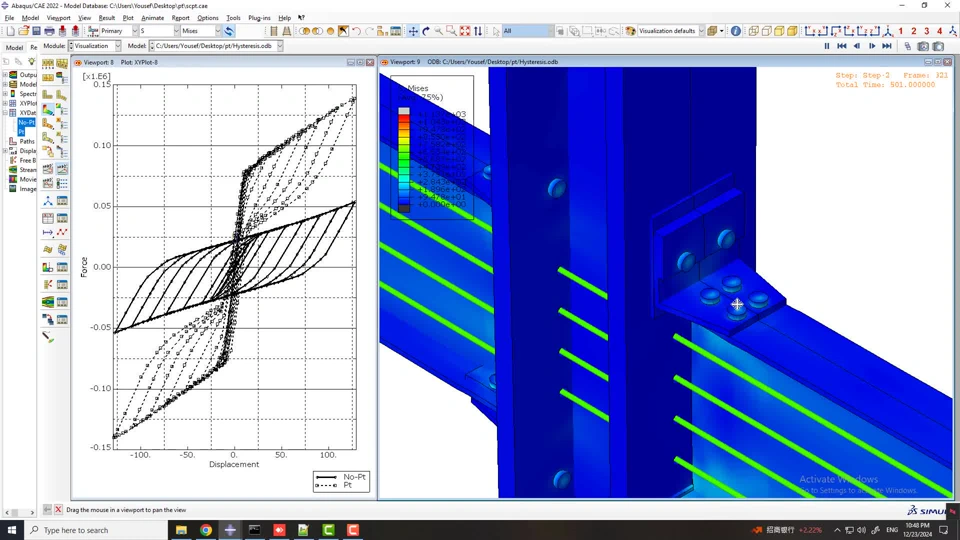Open the Plug-ins menu
960x540 pixels.
(x=259, y=18)
